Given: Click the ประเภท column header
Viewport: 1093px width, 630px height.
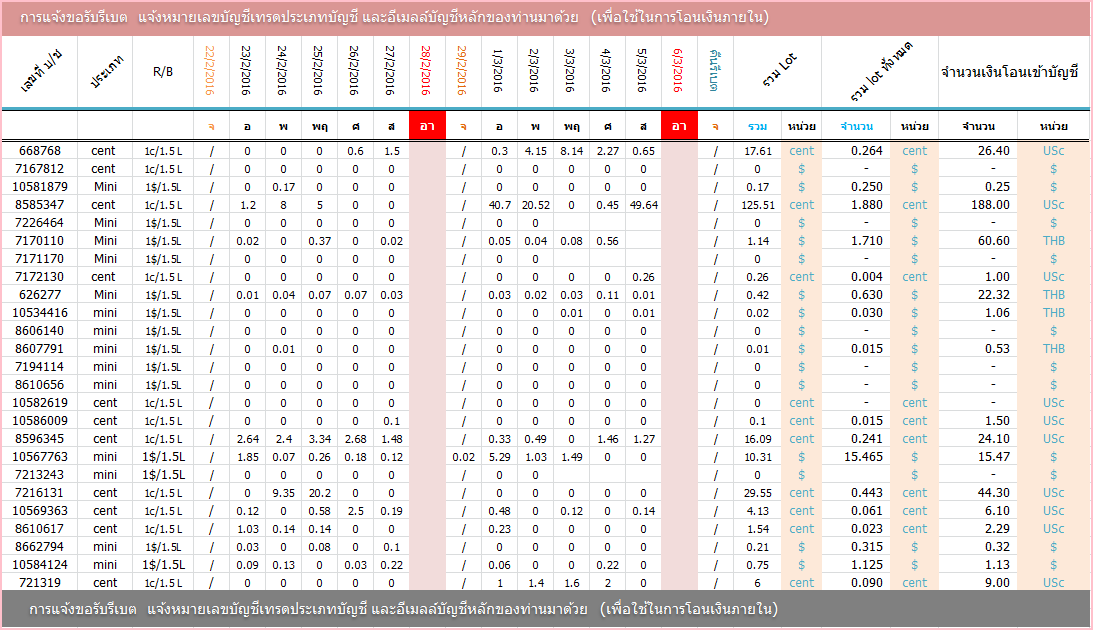Looking at the screenshot, I should [105, 72].
